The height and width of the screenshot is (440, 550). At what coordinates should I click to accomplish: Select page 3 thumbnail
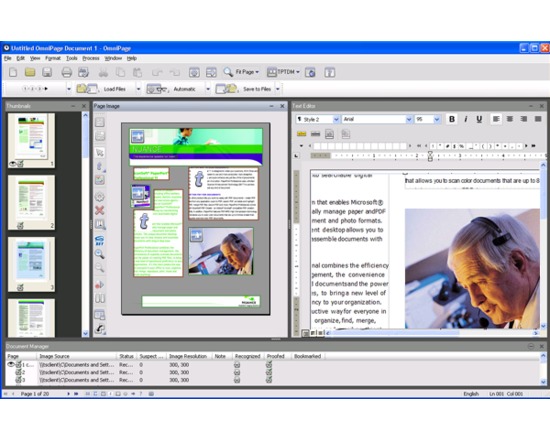click(x=31, y=264)
